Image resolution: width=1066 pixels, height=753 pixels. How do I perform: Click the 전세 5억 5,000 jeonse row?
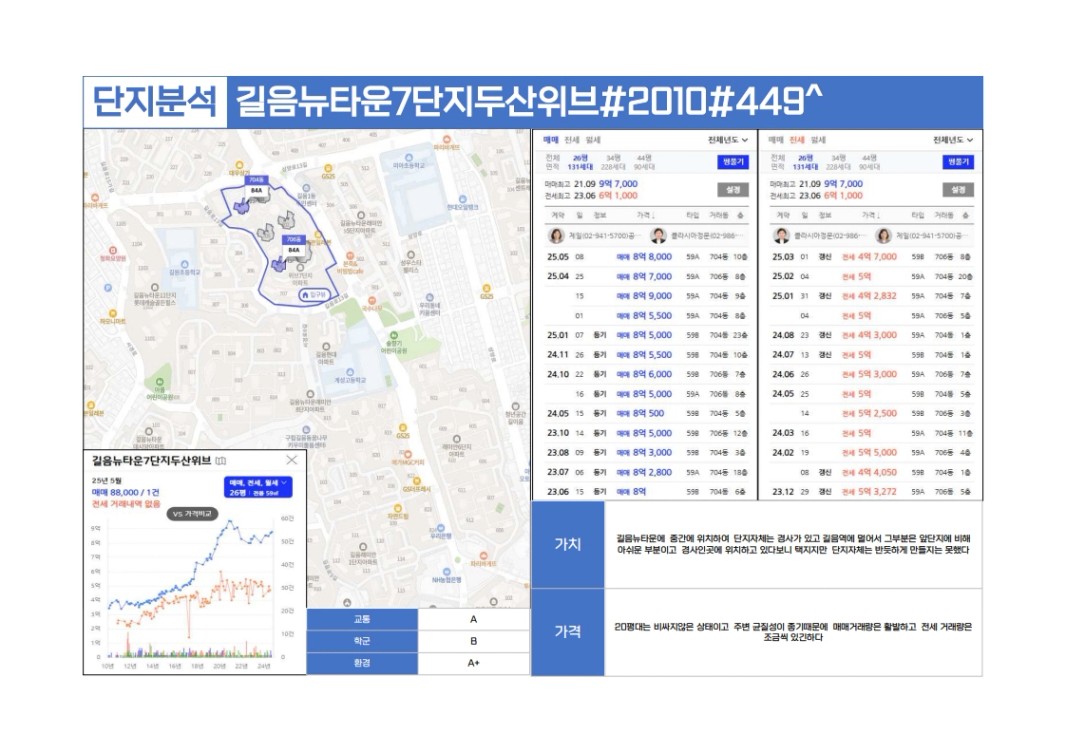click(872, 453)
